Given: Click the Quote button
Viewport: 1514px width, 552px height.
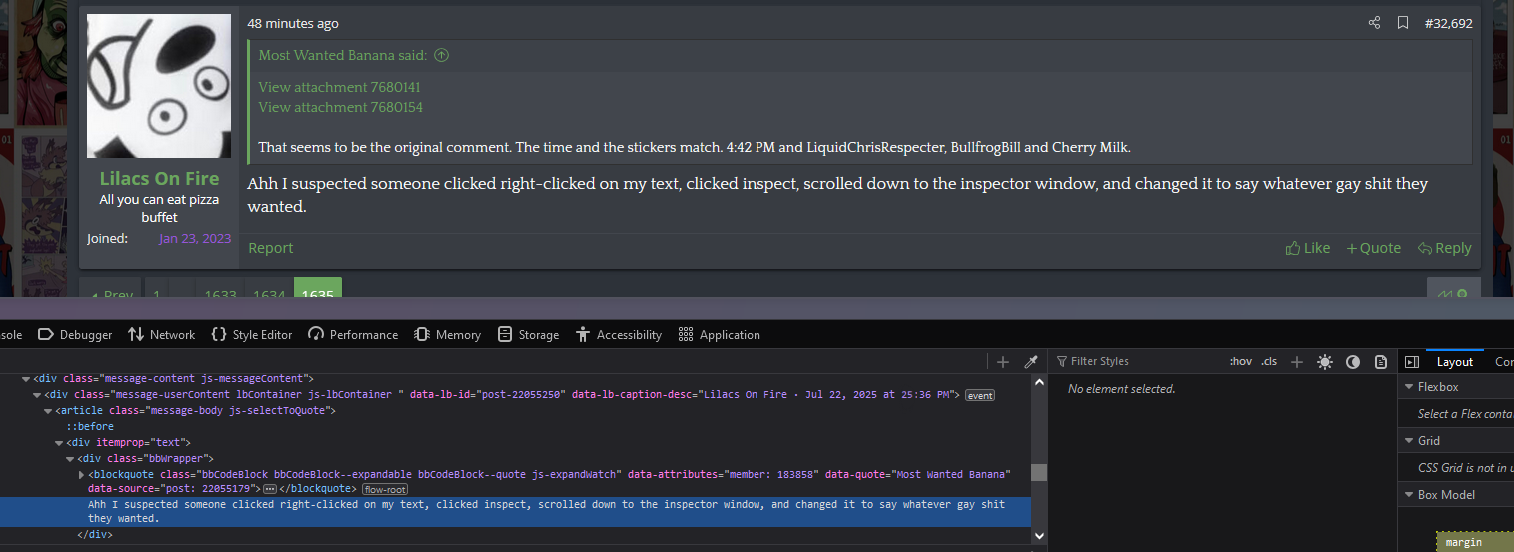Looking at the screenshot, I should coord(1373,248).
